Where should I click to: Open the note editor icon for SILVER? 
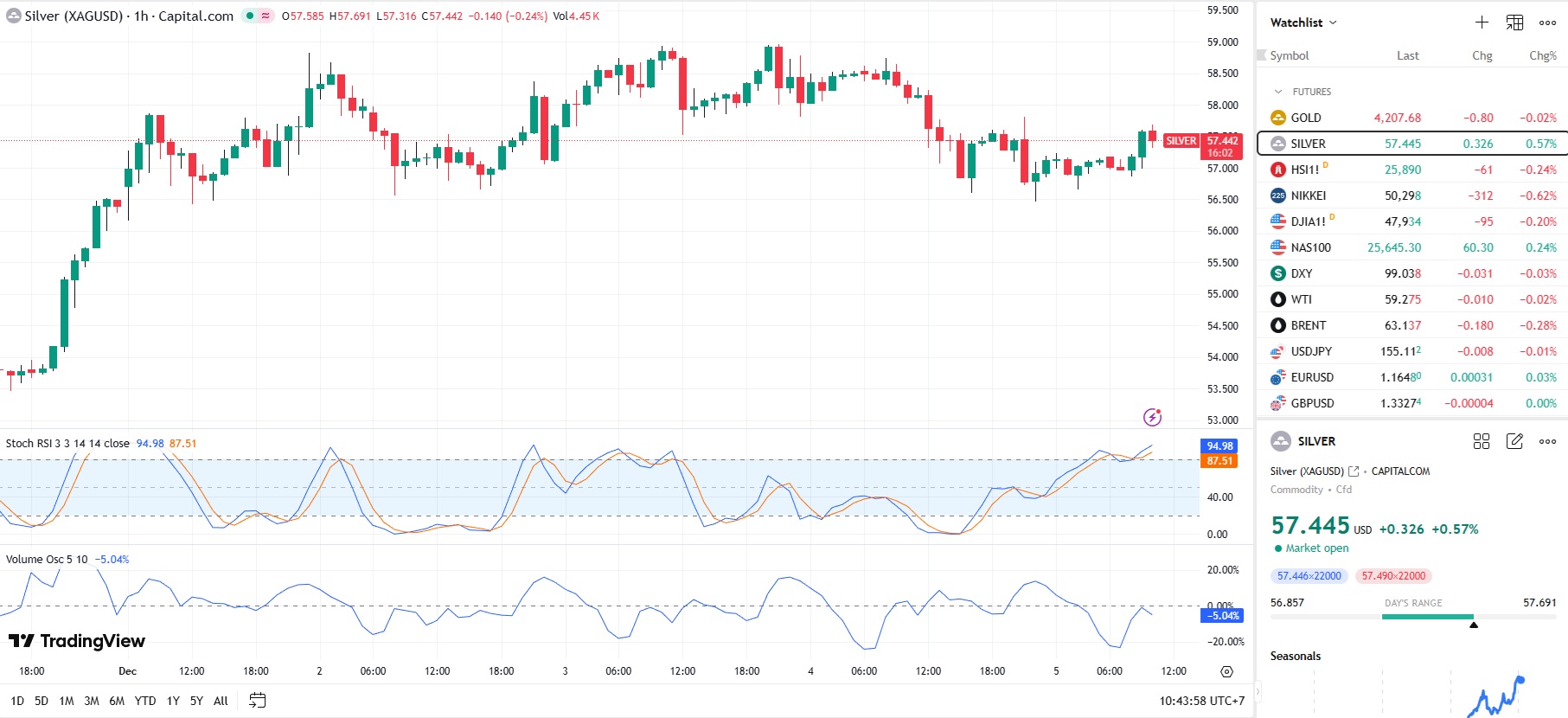tap(1514, 441)
